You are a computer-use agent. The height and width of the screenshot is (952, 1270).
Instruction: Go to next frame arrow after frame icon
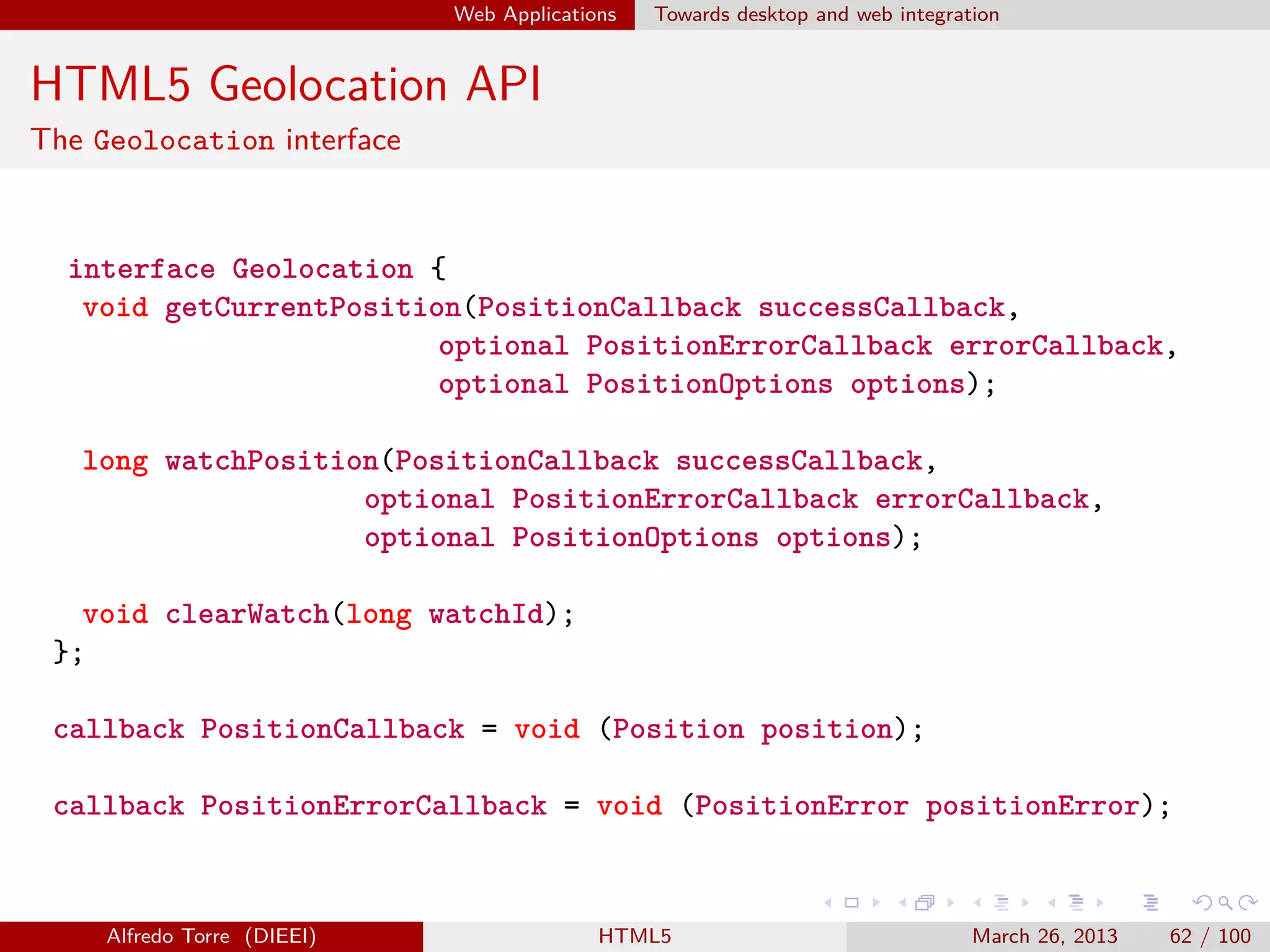[x=951, y=903]
